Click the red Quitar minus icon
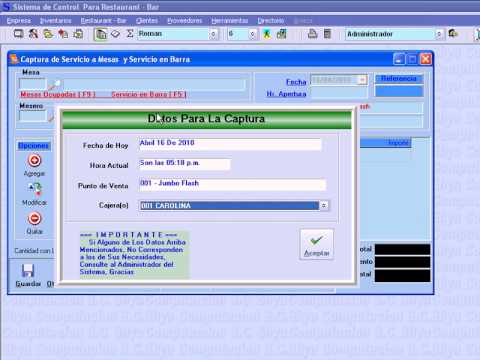Image resolution: width=480 pixels, height=360 pixels. [x=34, y=219]
